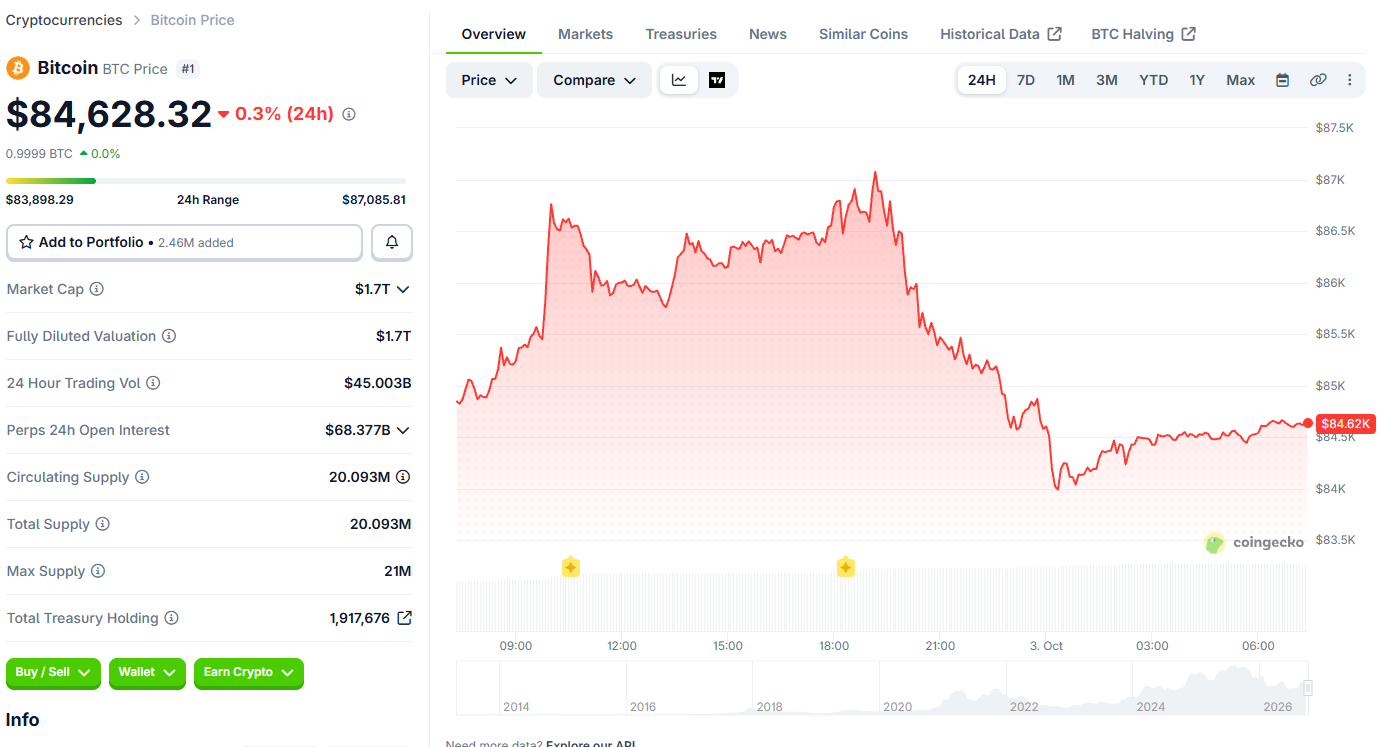Image resolution: width=1381 pixels, height=747 pixels.
Task: Click the star icon in Add to Portfolio
Action: click(27, 242)
